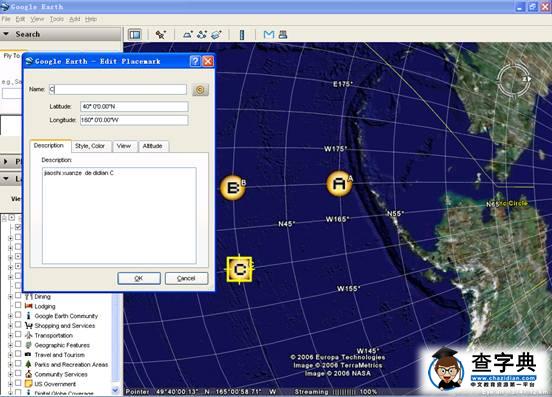
Task: Expand the Geographic Features tree node
Action: pyautogui.click(x=10, y=345)
